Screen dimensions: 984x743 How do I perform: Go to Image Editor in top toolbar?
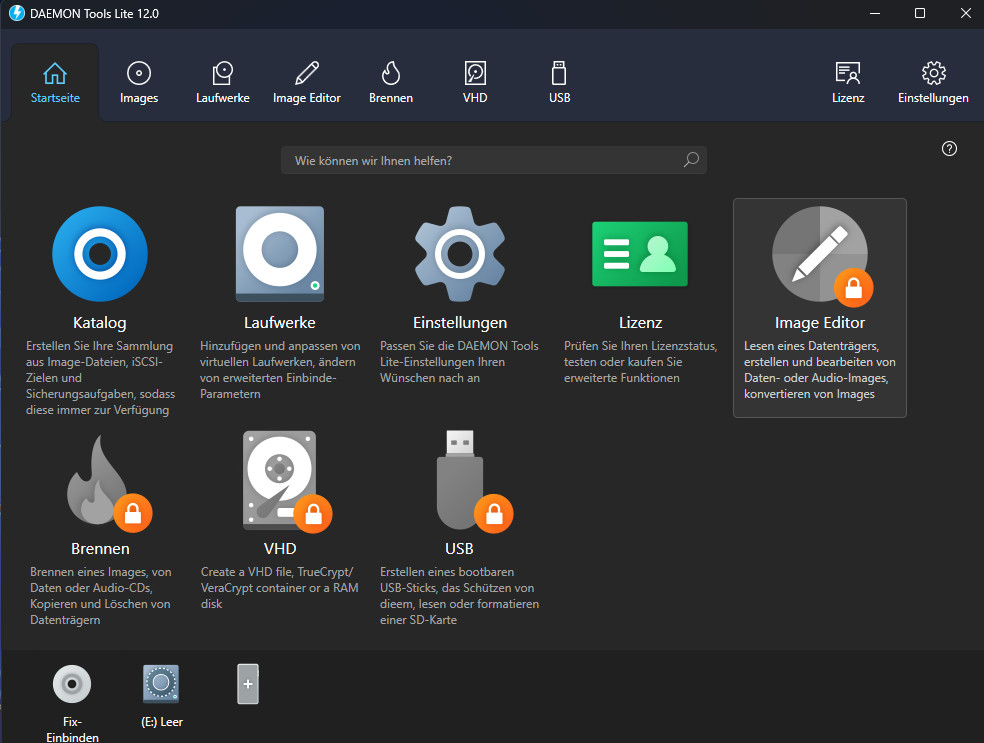[307, 82]
